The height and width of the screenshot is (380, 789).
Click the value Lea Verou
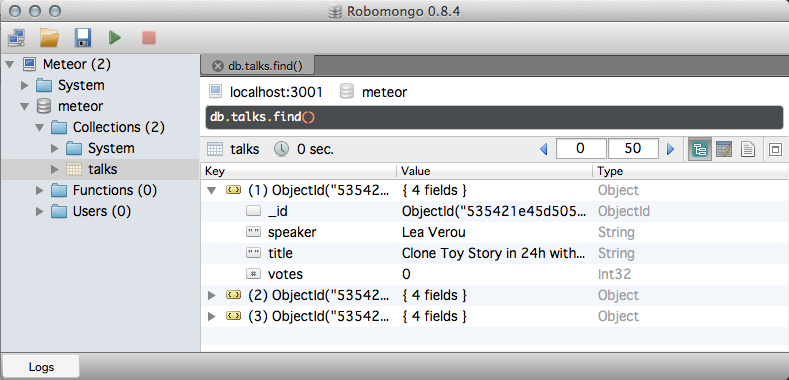point(434,233)
